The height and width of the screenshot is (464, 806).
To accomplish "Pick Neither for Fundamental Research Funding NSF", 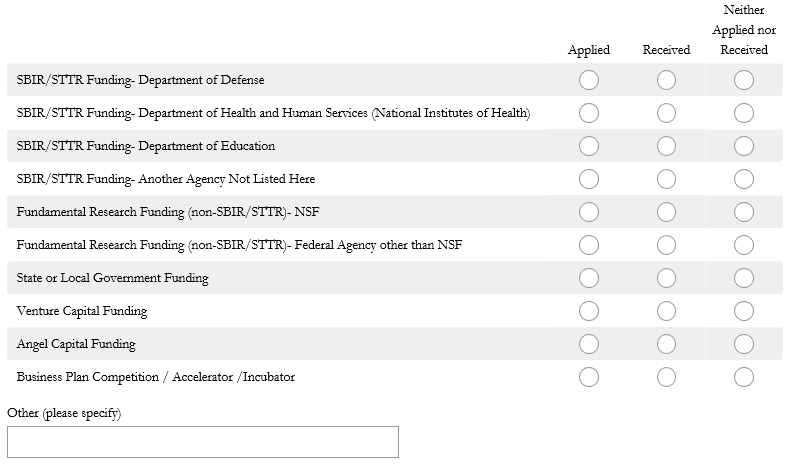I will 743,212.
